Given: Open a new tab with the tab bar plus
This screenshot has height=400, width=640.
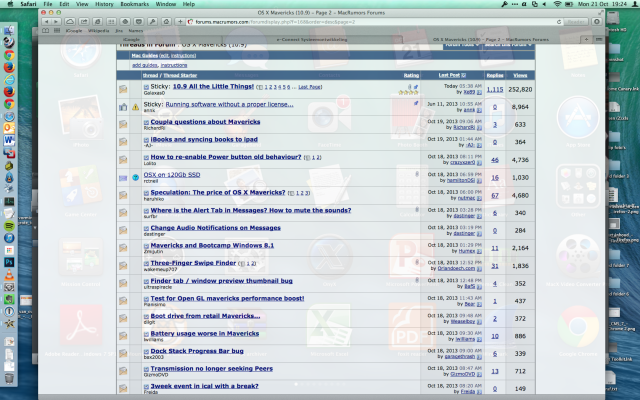Looking at the screenshot, I should click(586, 40).
